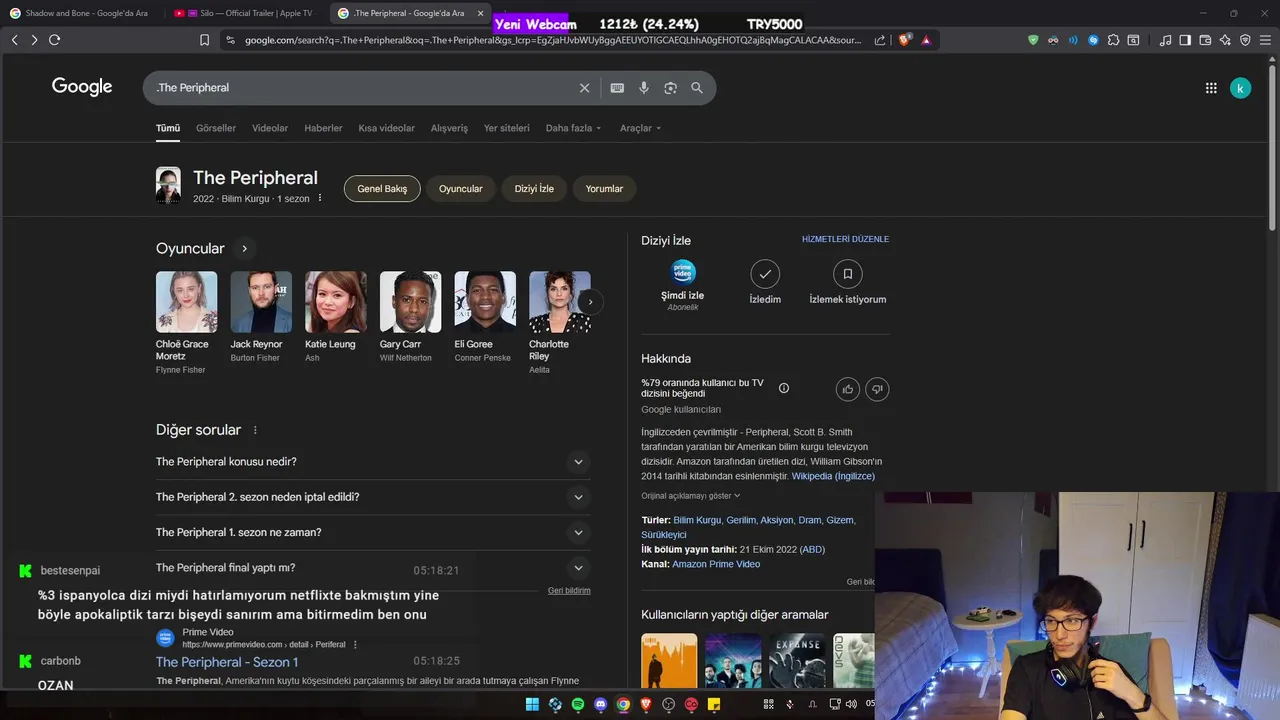
Task: Go forward with the browser forward arrow
Action: 34,40
